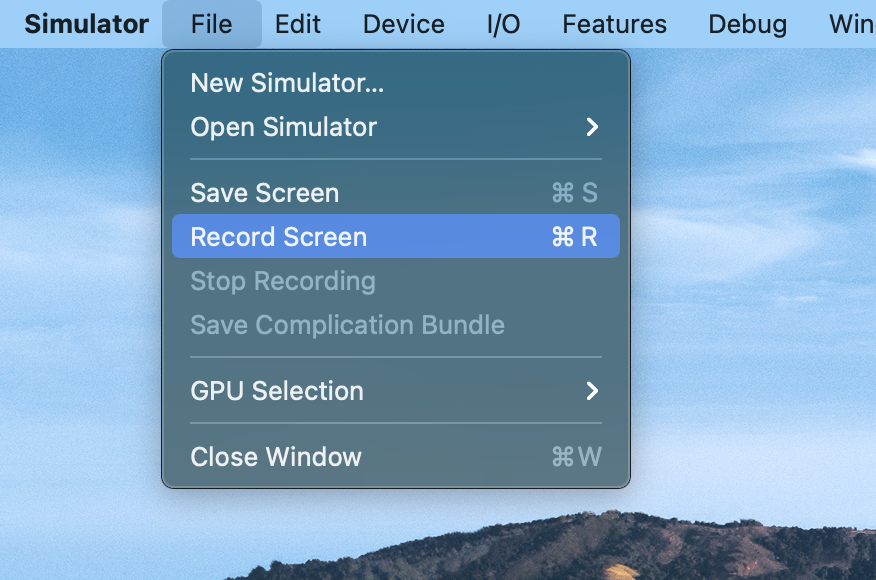Click the disabled Save Complication Bundle item

coord(347,325)
